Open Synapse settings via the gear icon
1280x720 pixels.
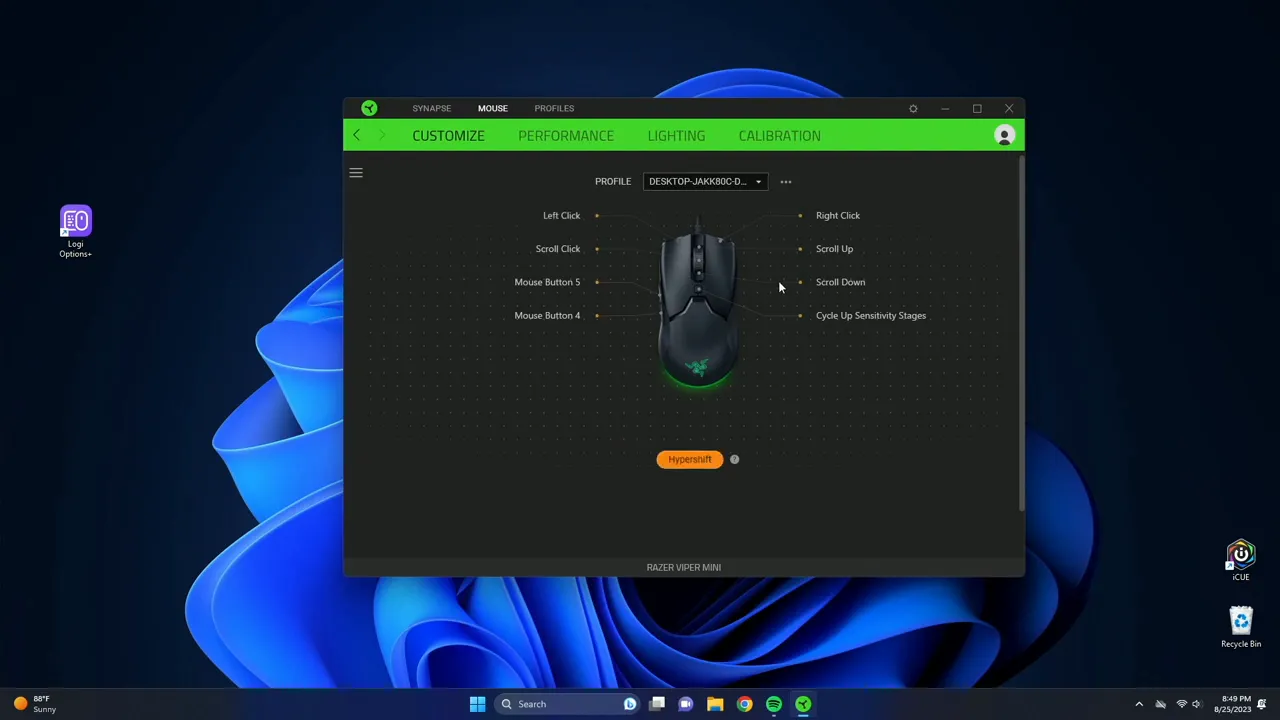(912, 108)
